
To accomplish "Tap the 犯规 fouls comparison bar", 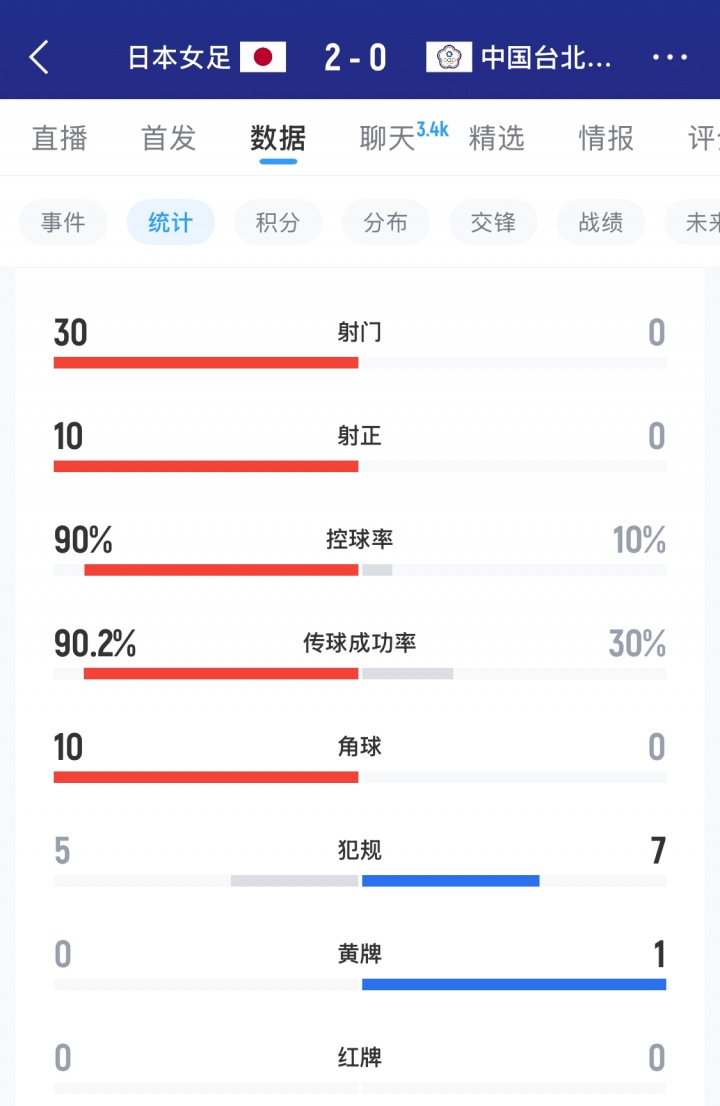I will click(360, 880).
